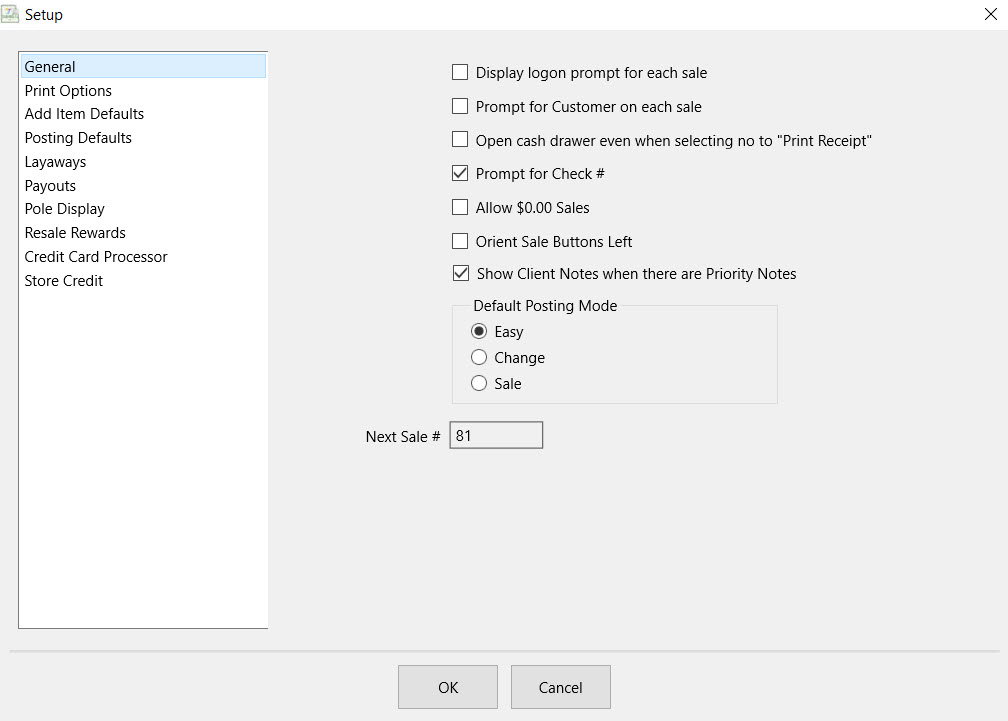The image size is (1008, 721).
Task: Uncheck Prompt for Check # option
Action: [x=460, y=173]
